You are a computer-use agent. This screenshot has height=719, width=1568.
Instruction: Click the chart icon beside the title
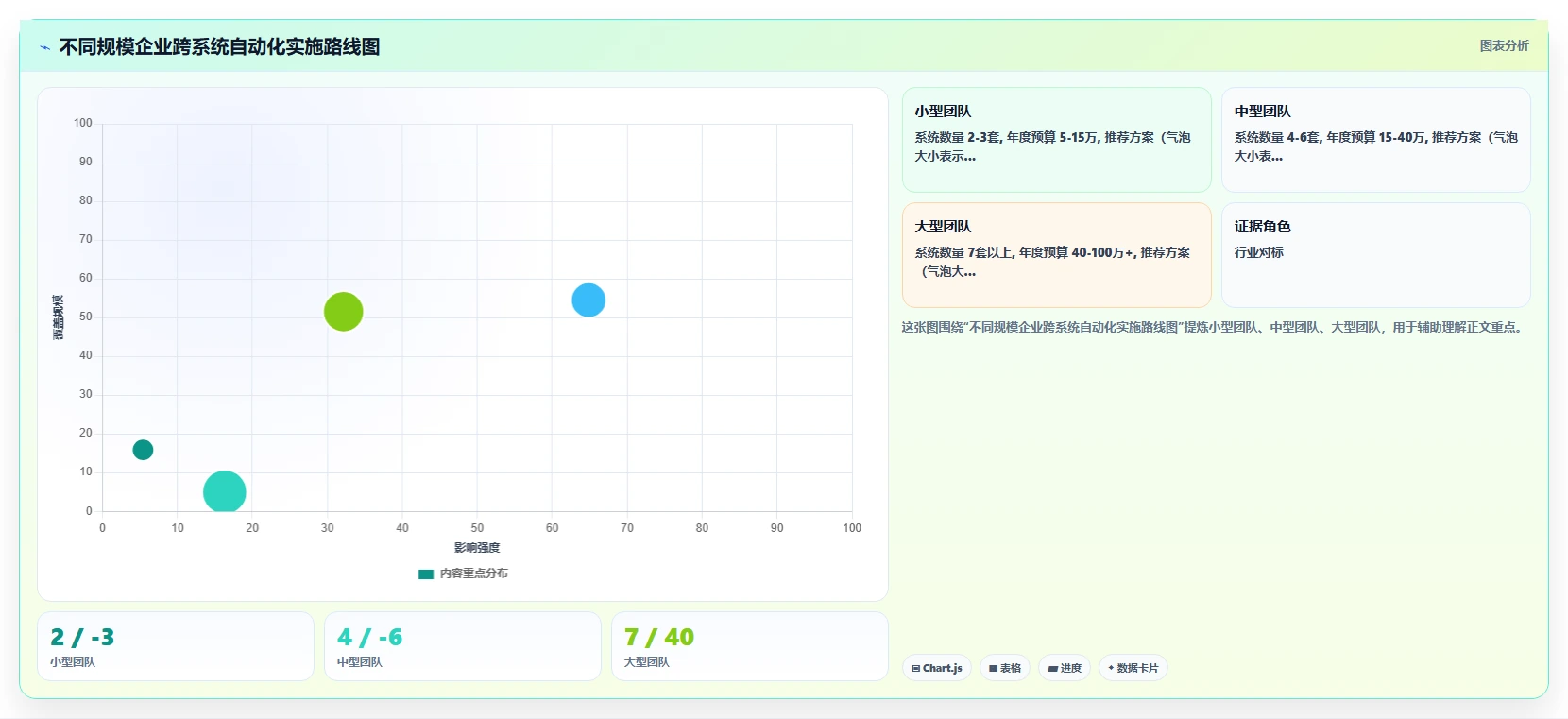coord(44,47)
